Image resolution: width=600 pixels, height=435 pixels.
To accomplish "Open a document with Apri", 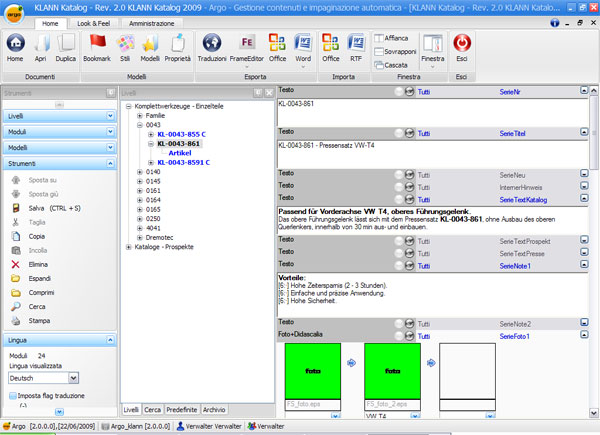I will pyautogui.click(x=41, y=43).
